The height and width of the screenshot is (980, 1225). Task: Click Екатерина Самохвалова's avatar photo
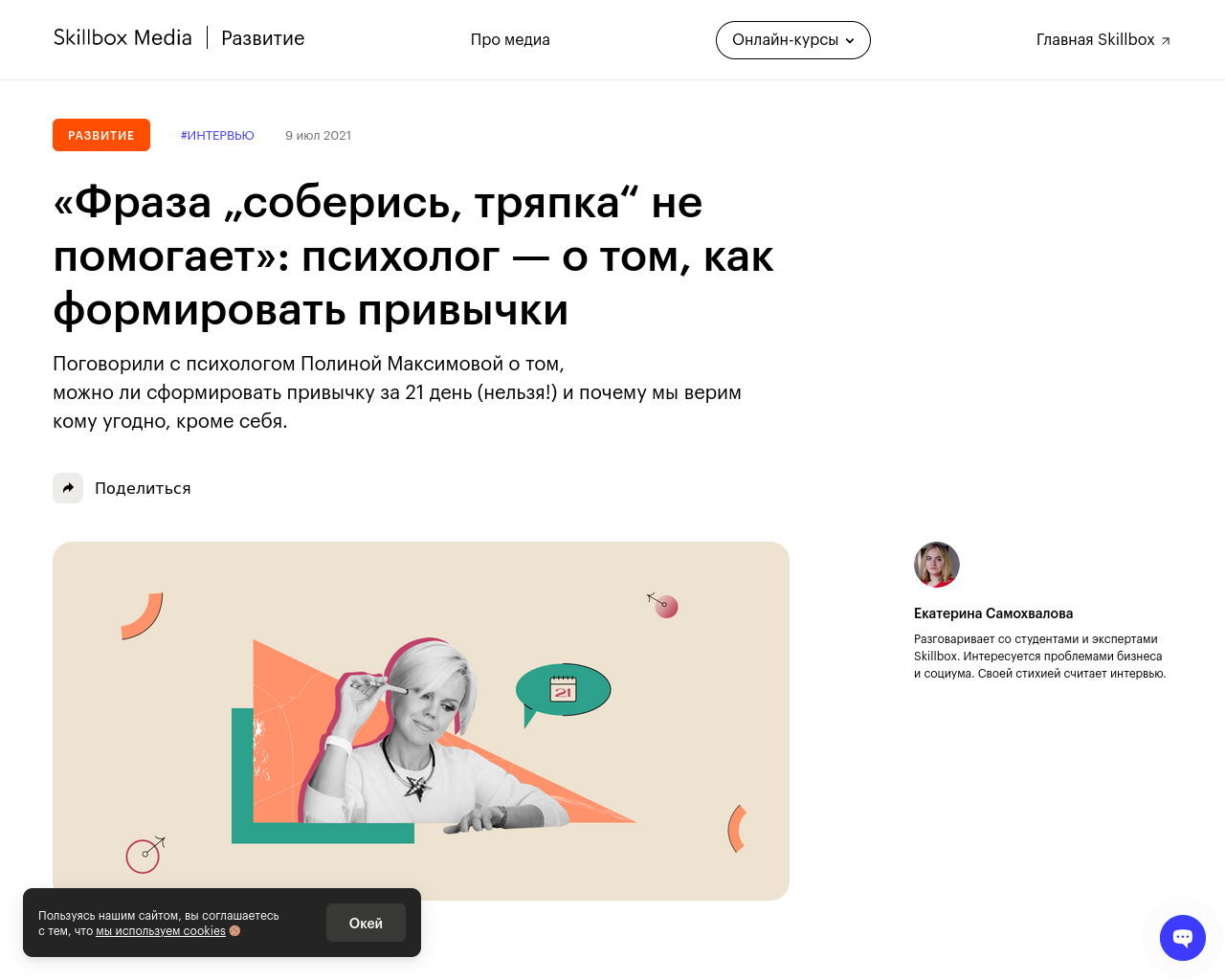click(x=937, y=565)
